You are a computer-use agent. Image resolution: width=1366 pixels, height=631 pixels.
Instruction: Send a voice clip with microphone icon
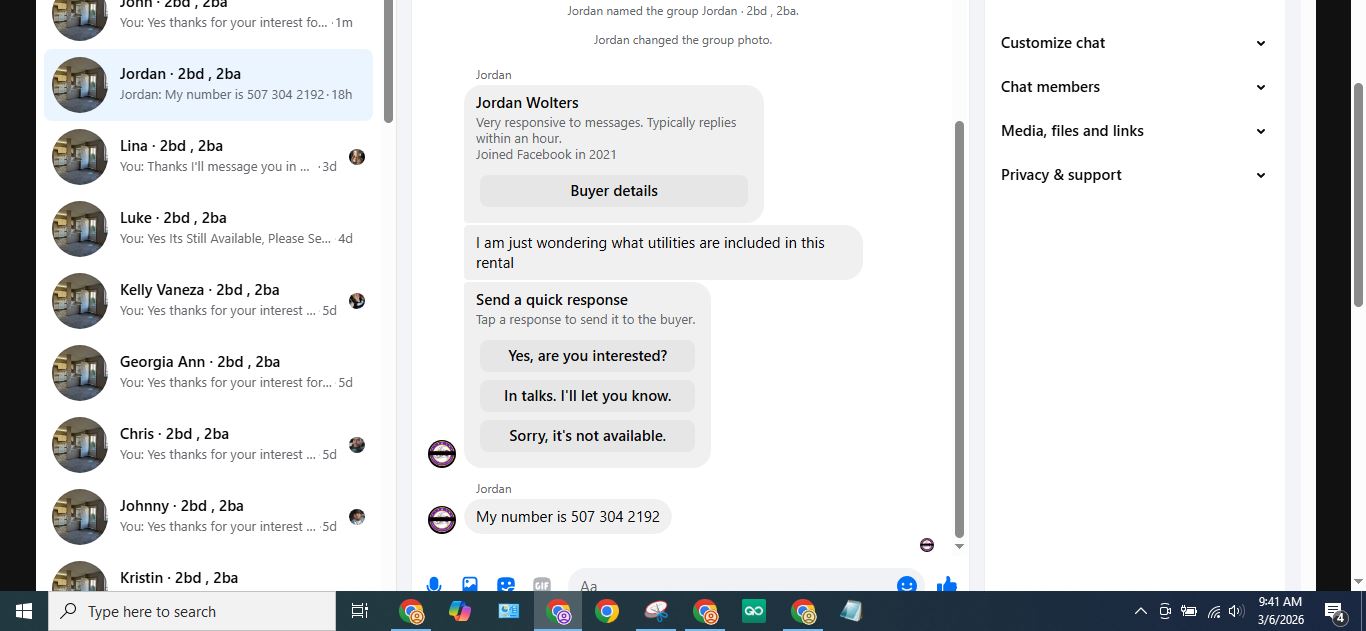click(x=434, y=584)
